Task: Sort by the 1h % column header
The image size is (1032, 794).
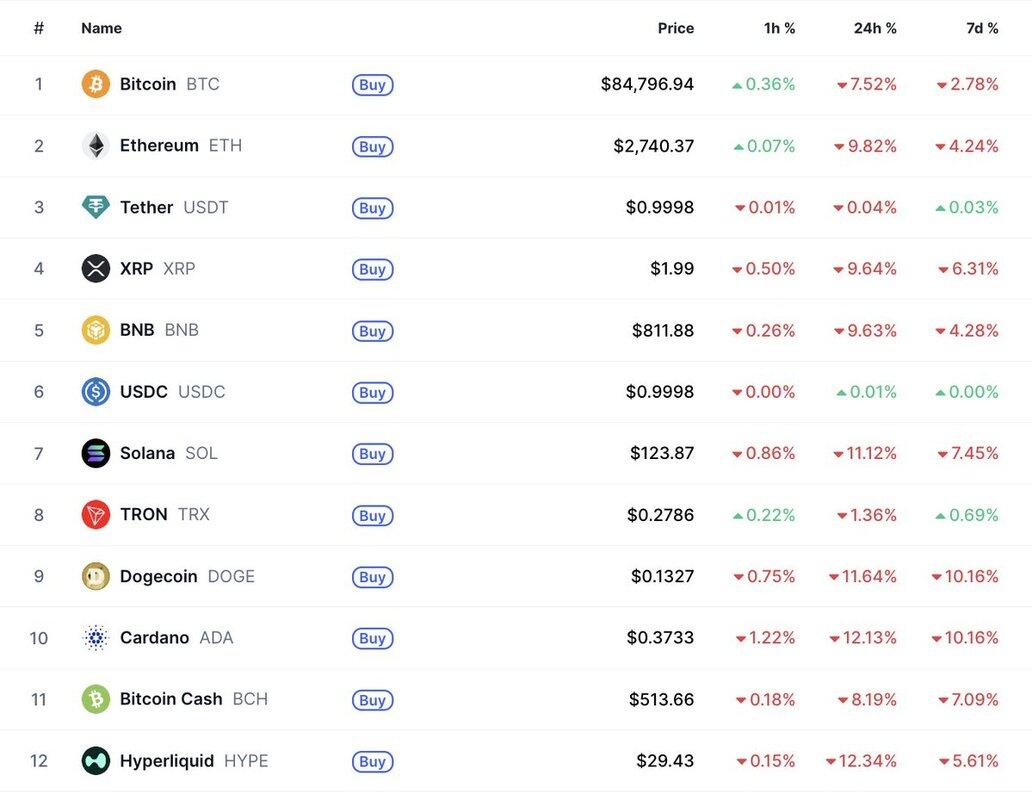Action: 779,28
